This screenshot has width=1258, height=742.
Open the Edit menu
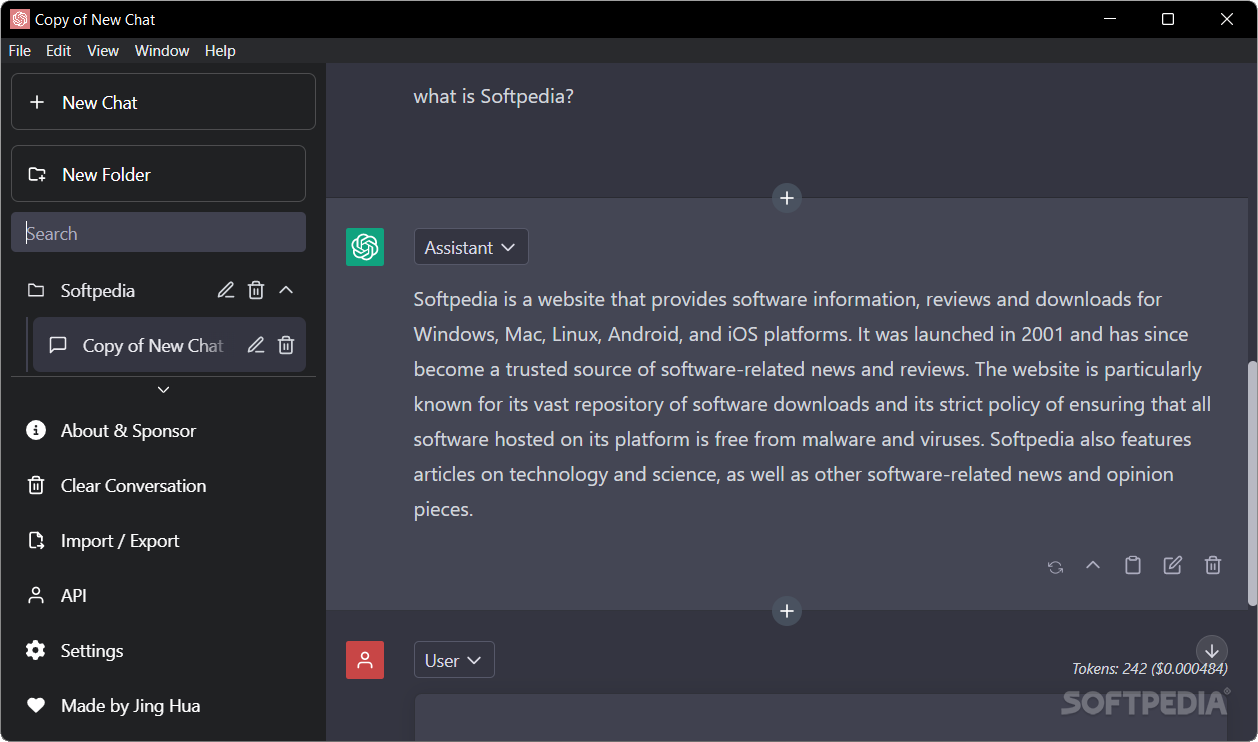(59, 51)
